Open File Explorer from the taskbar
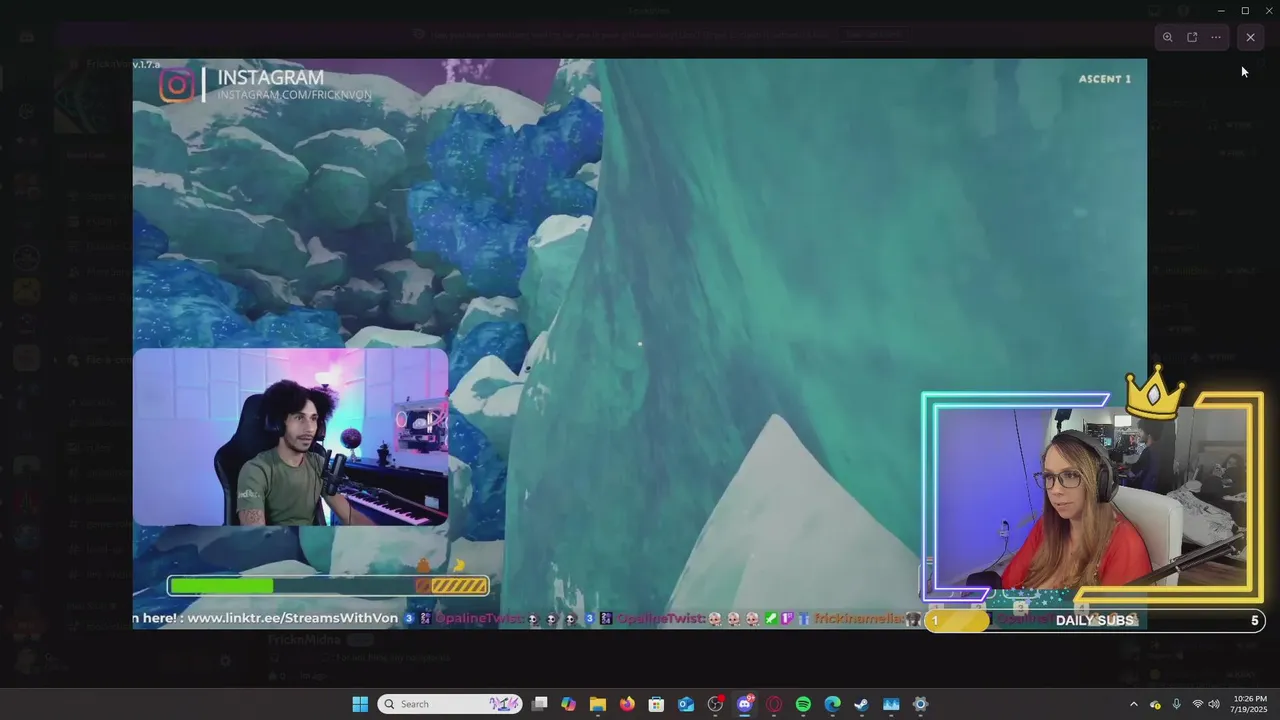Image resolution: width=1280 pixels, height=720 pixels. coord(598,704)
